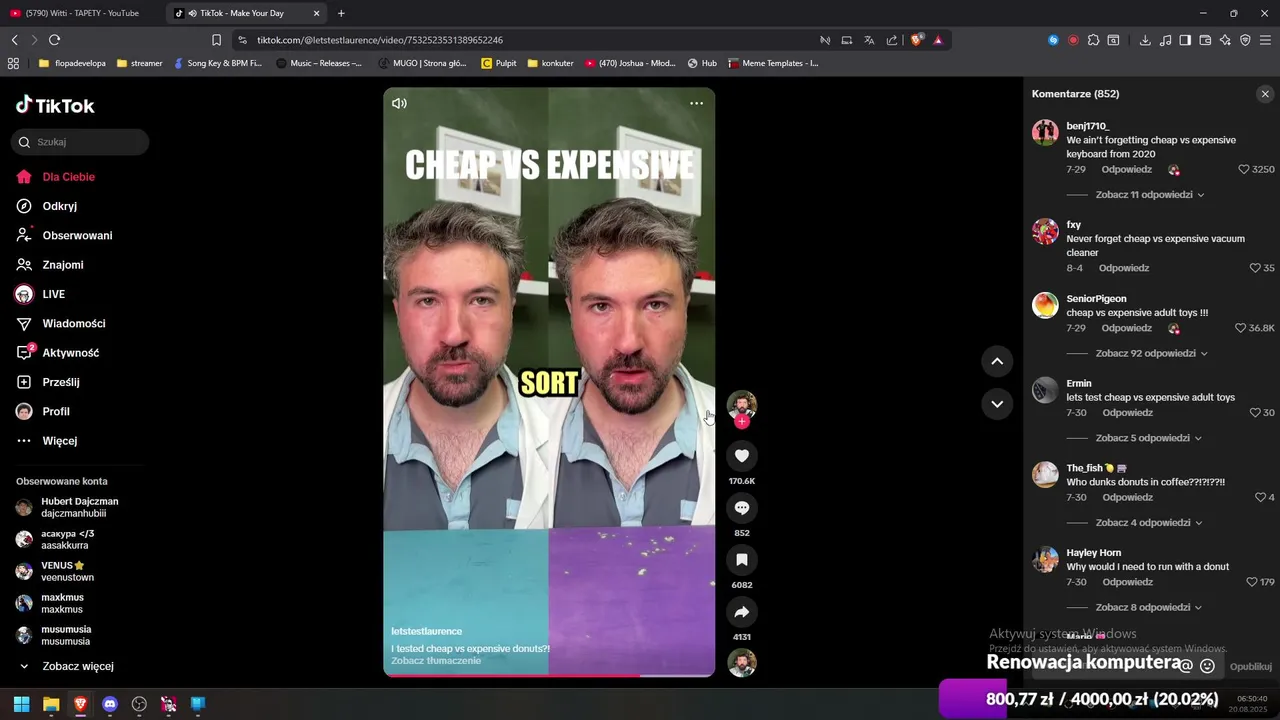
Task: Reply to Hayley Horn with 'Odpowiedz'
Action: pos(1127,582)
